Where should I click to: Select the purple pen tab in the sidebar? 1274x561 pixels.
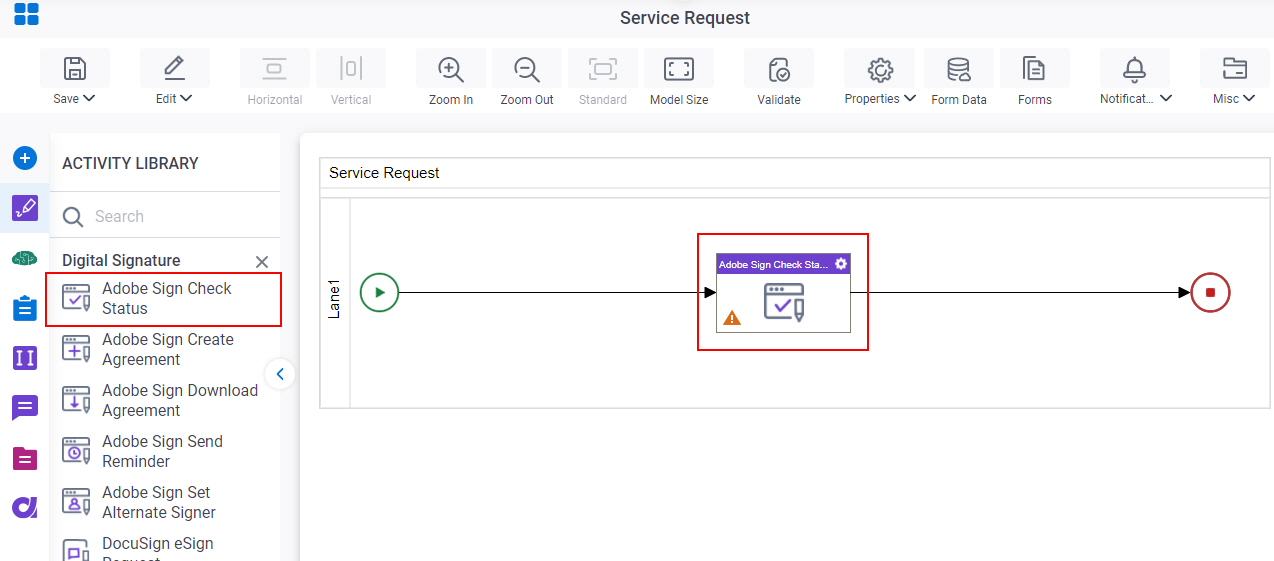pos(25,208)
